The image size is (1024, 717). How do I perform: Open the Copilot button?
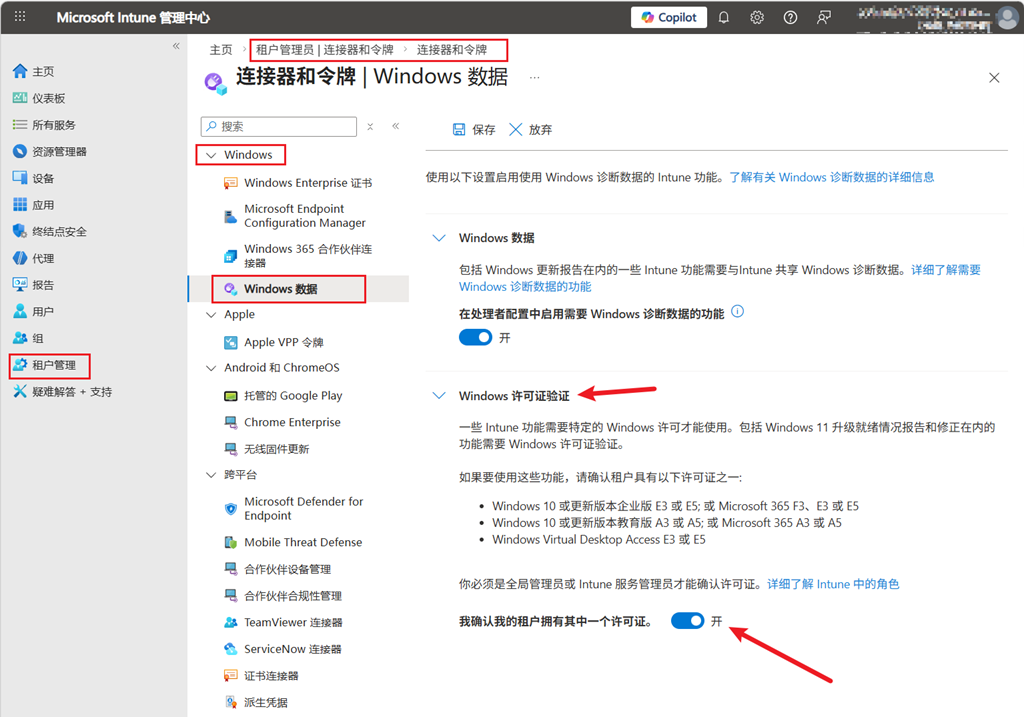669,18
